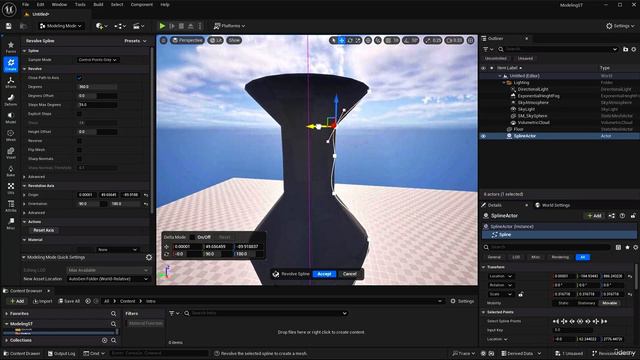Open the Tools menu
The height and width of the screenshot is (360, 640).
click(x=80, y=4)
